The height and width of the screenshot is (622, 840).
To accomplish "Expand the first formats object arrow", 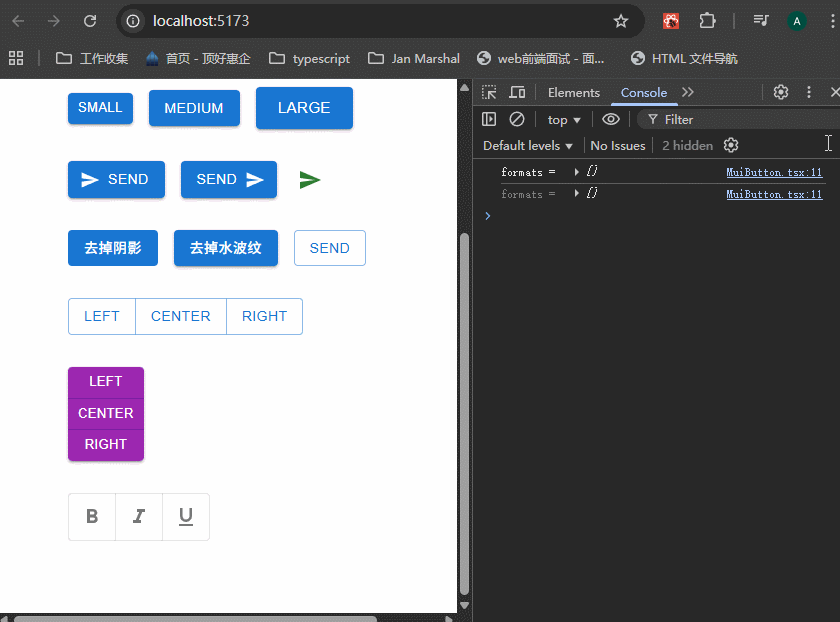I will (x=577, y=172).
